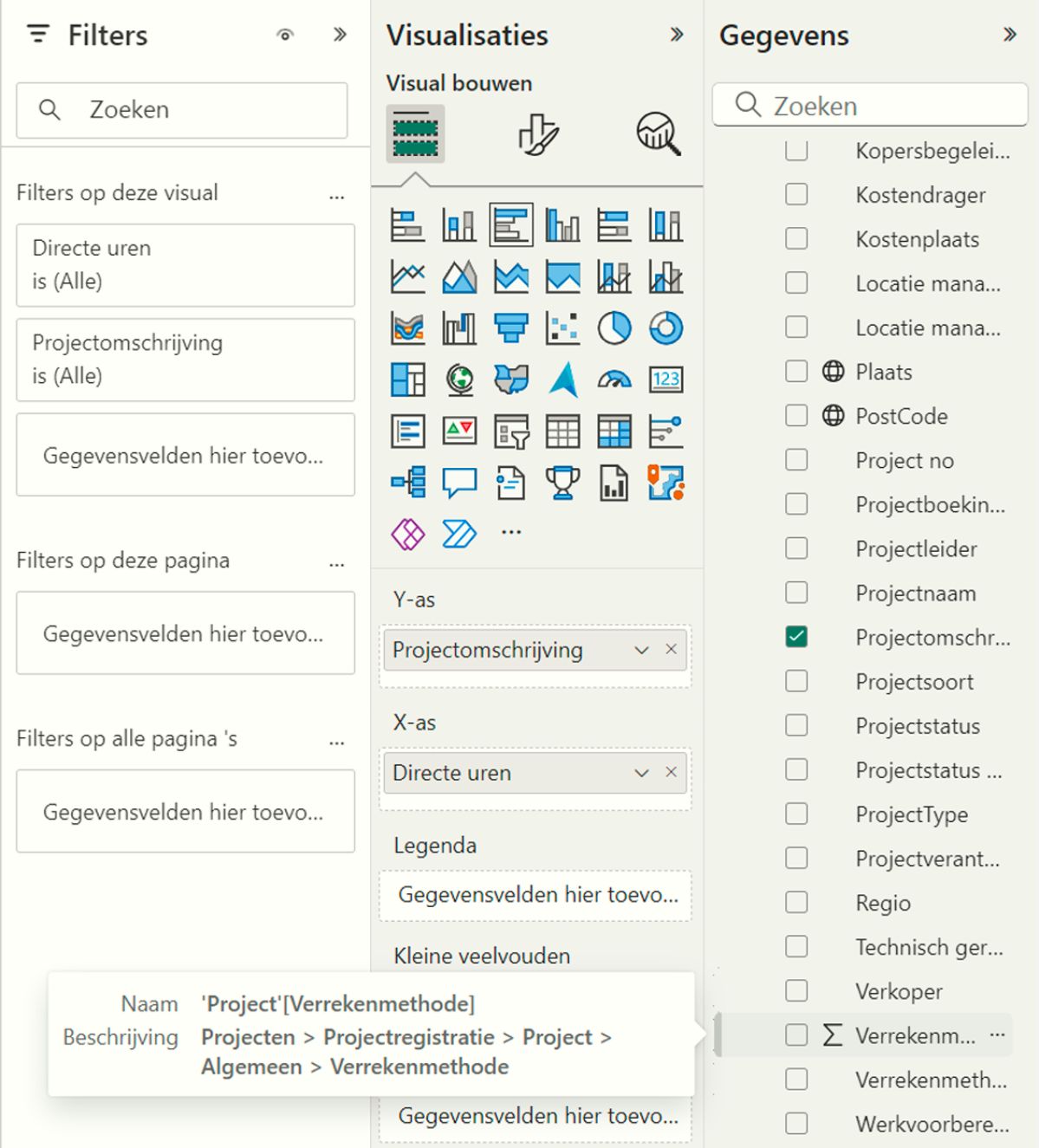
Task: Select the Power Automate visual icon
Action: click(x=458, y=534)
